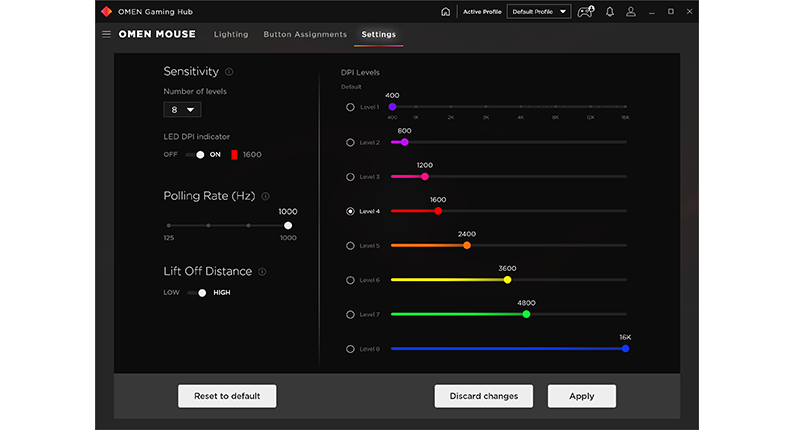The height and width of the screenshot is (430, 795).
Task: Click the Reset to default button
Action: click(x=227, y=396)
